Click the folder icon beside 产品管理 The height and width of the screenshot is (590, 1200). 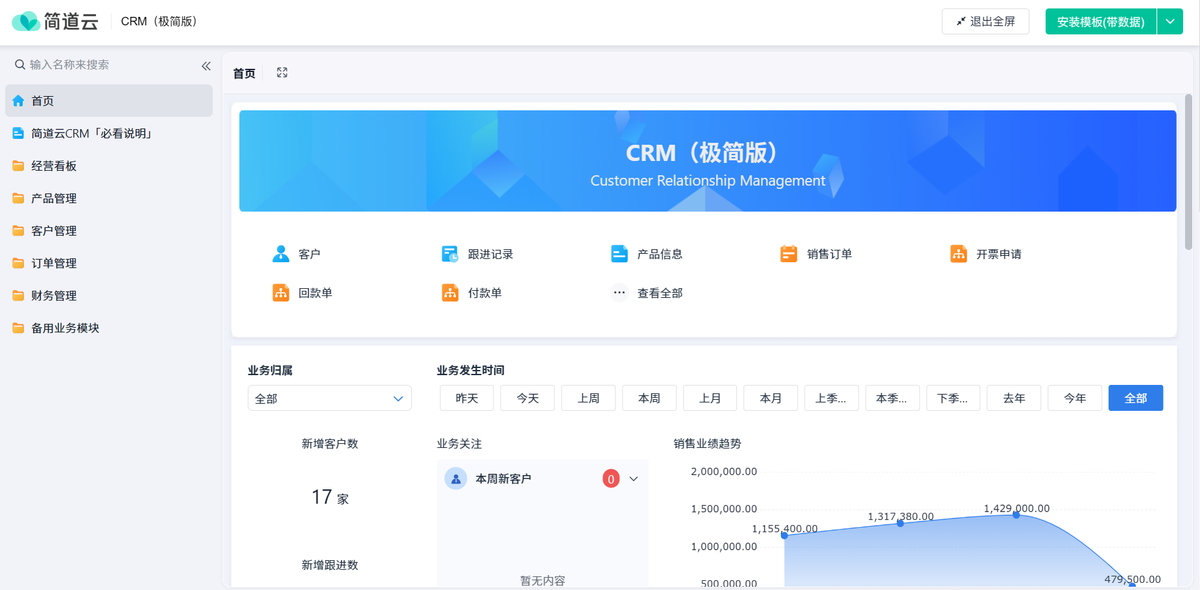[x=18, y=198]
